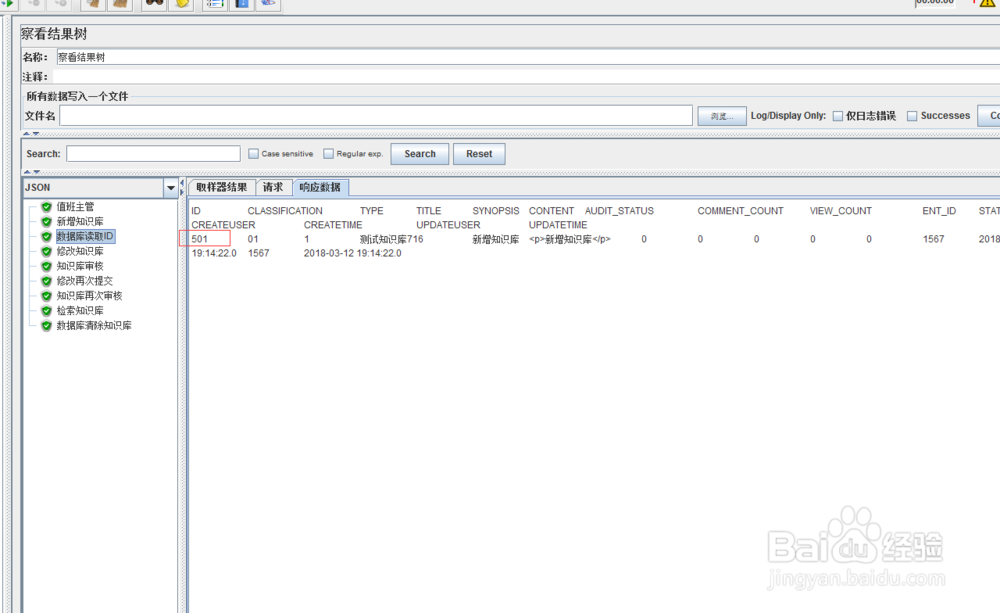1000x613 pixels.
Task: Select 检索知识库 sampler result
Action: coord(80,311)
